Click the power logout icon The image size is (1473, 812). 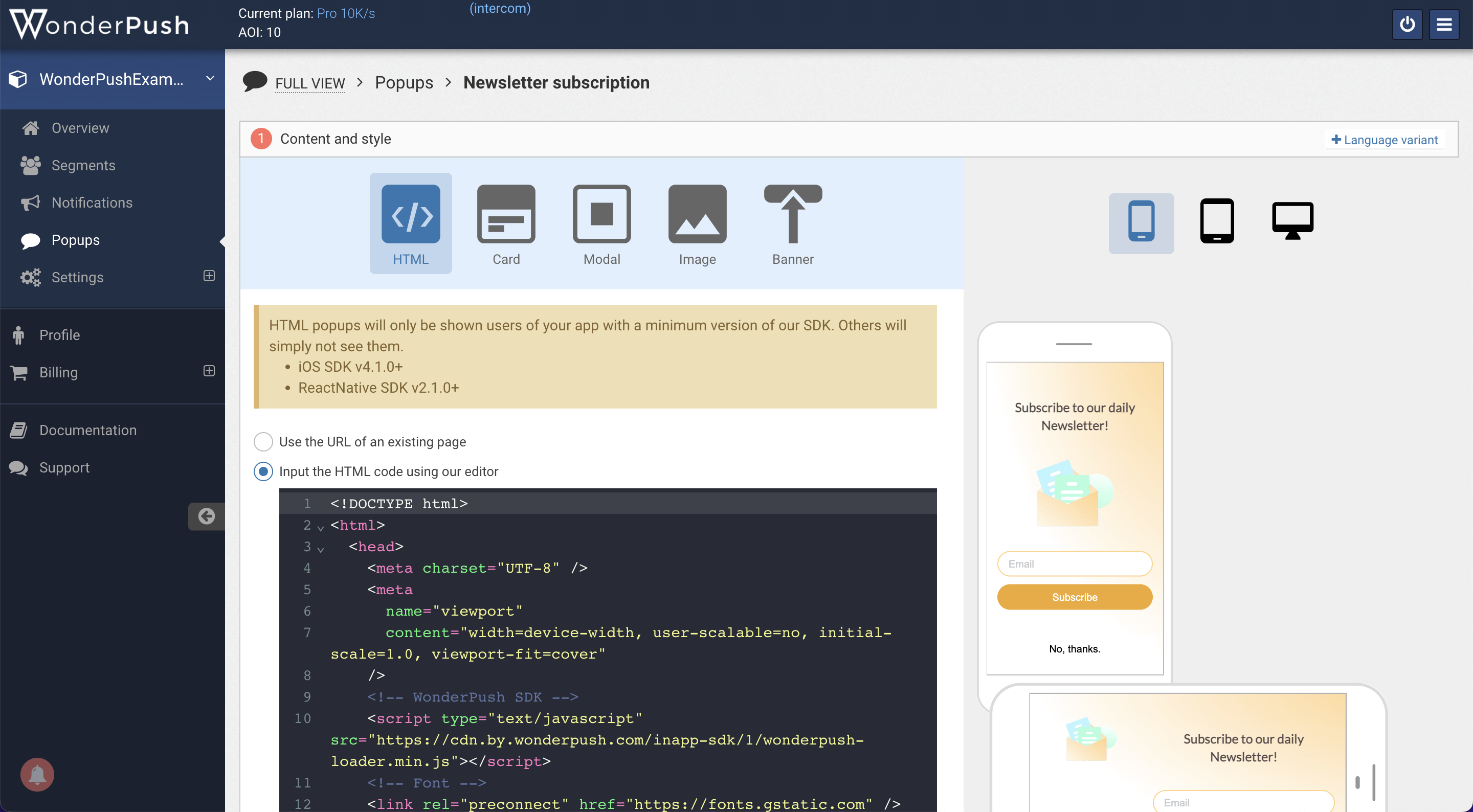(1407, 25)
